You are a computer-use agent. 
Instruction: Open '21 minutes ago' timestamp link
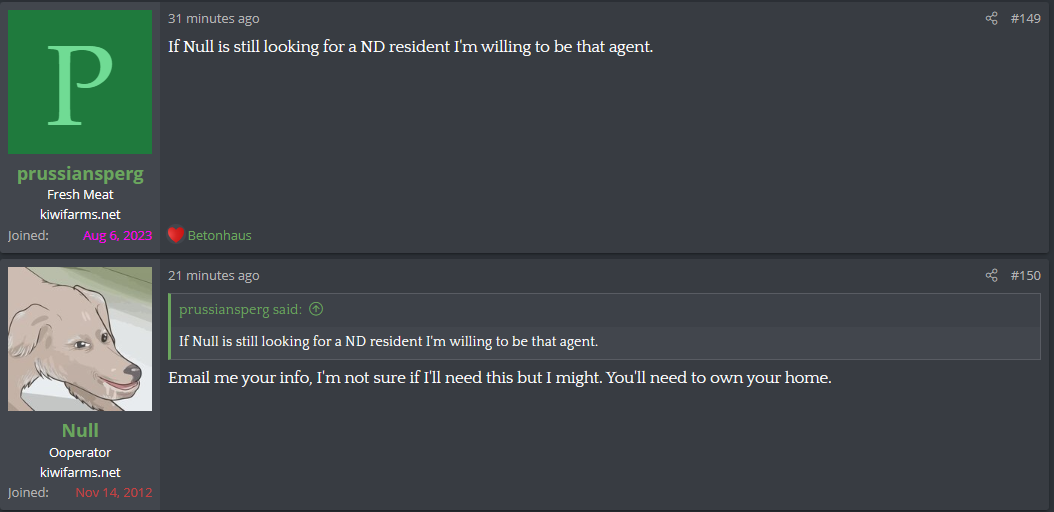pos(213,275)
